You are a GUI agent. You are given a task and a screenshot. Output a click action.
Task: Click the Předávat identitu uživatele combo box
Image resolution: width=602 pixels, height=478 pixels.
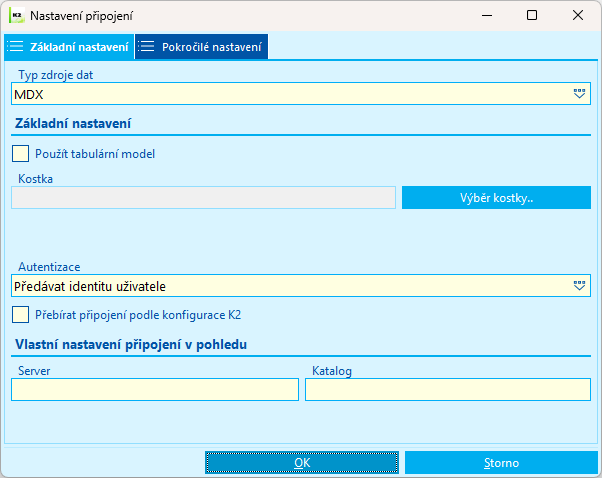[x=290, y=286]
